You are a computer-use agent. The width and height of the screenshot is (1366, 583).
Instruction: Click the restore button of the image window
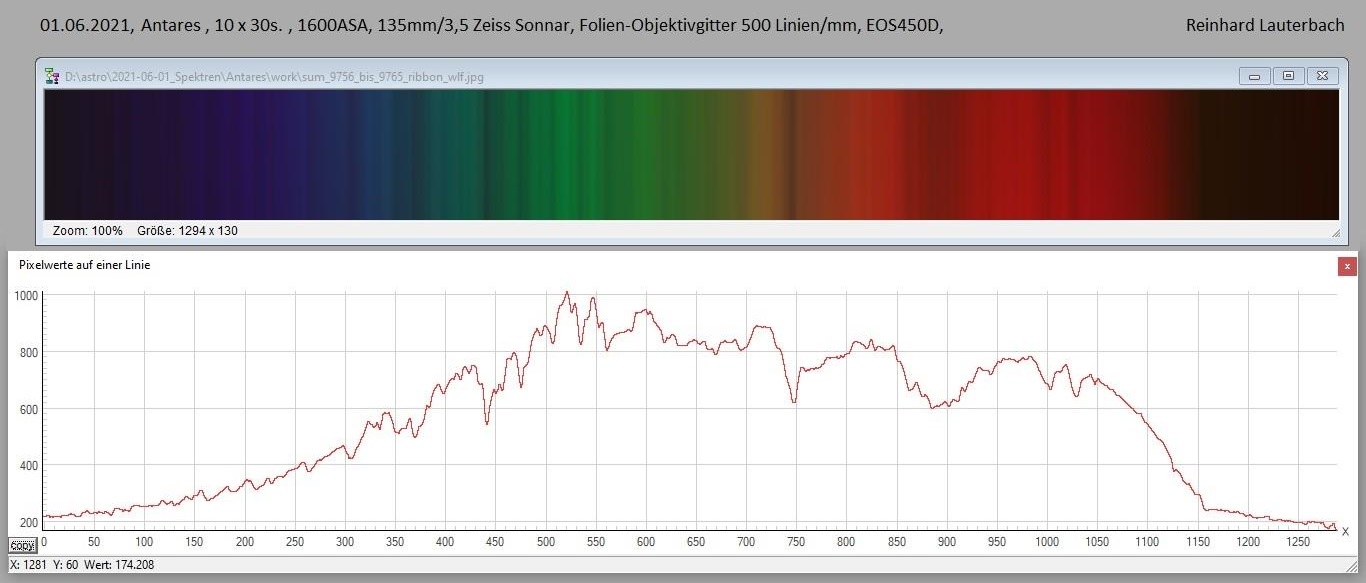pos(1288,76)
